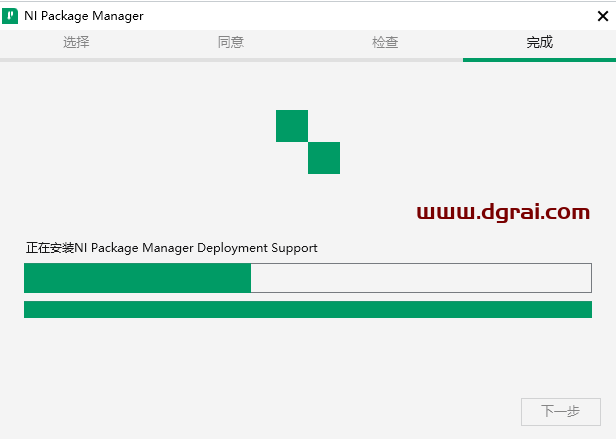Click the overall install progress bar

308,309
